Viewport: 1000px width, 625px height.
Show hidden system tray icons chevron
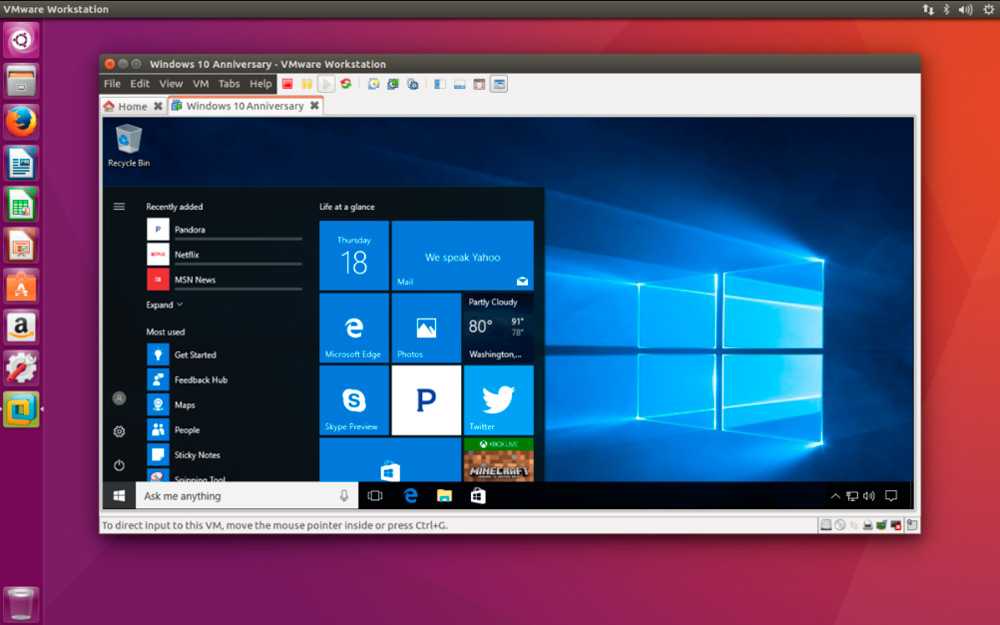(x=836, y=496)
